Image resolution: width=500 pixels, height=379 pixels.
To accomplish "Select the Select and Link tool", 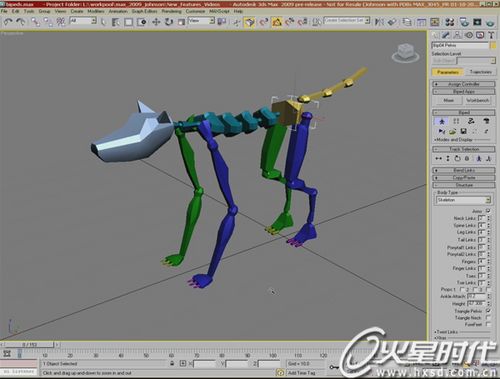I will [35, 22].
